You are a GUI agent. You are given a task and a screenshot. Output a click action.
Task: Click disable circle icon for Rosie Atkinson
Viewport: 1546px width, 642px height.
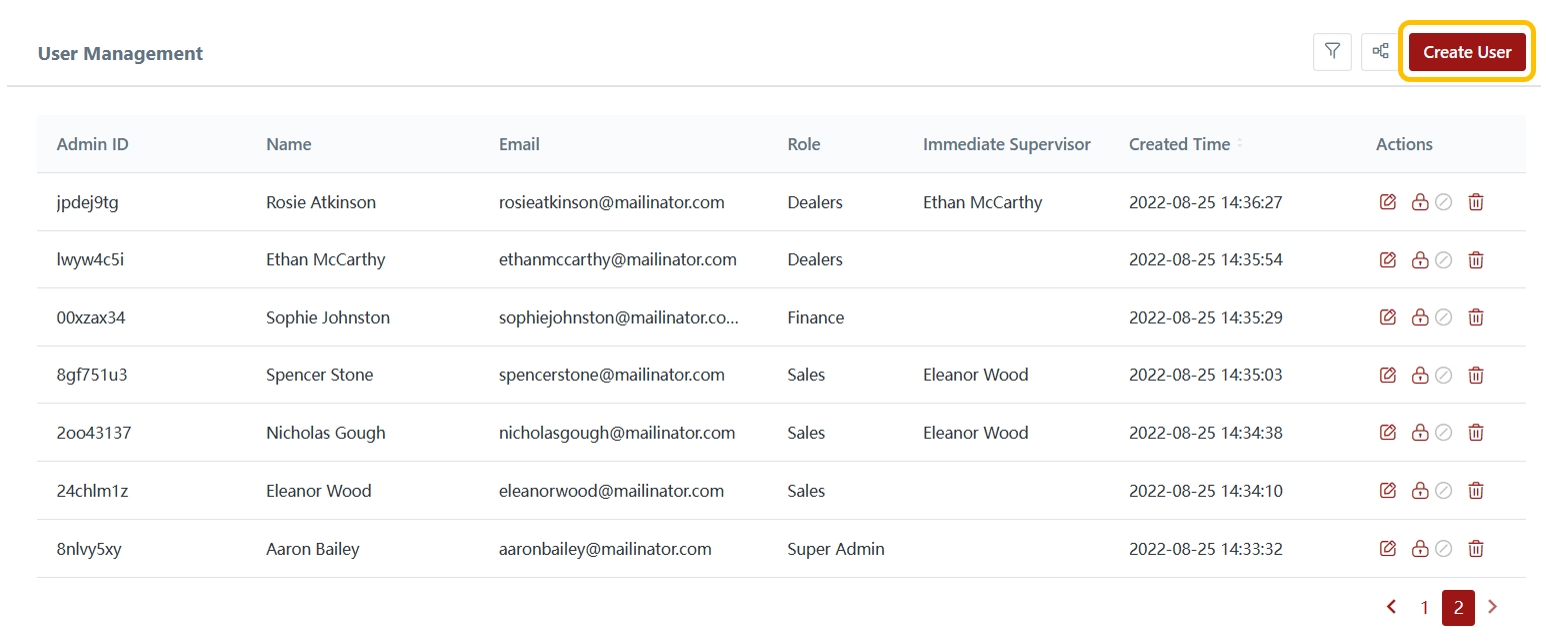pos(1443,202)
